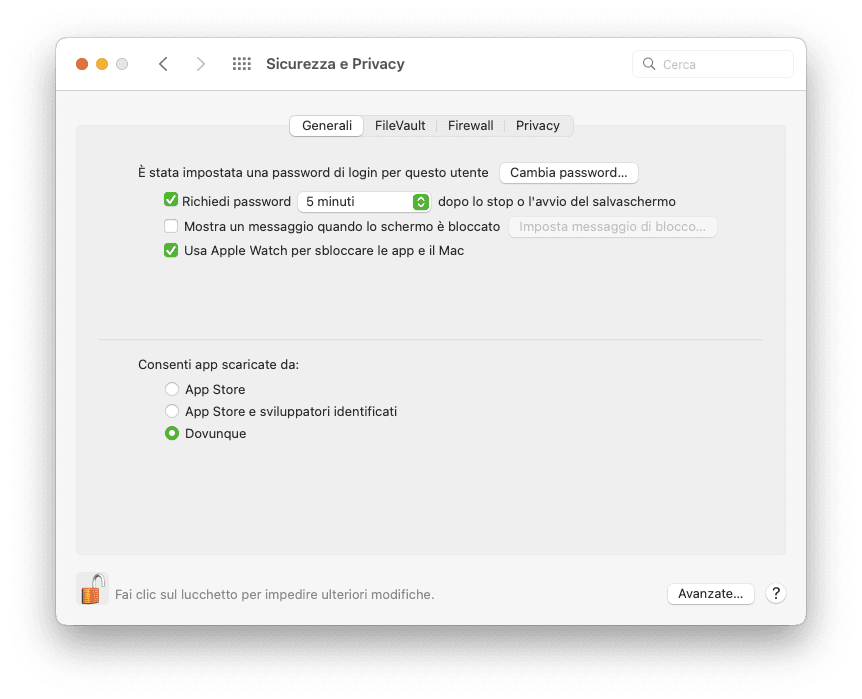Select the App Store radio option
This screenshot has height=699, width=862.
[x=172, y=389]
